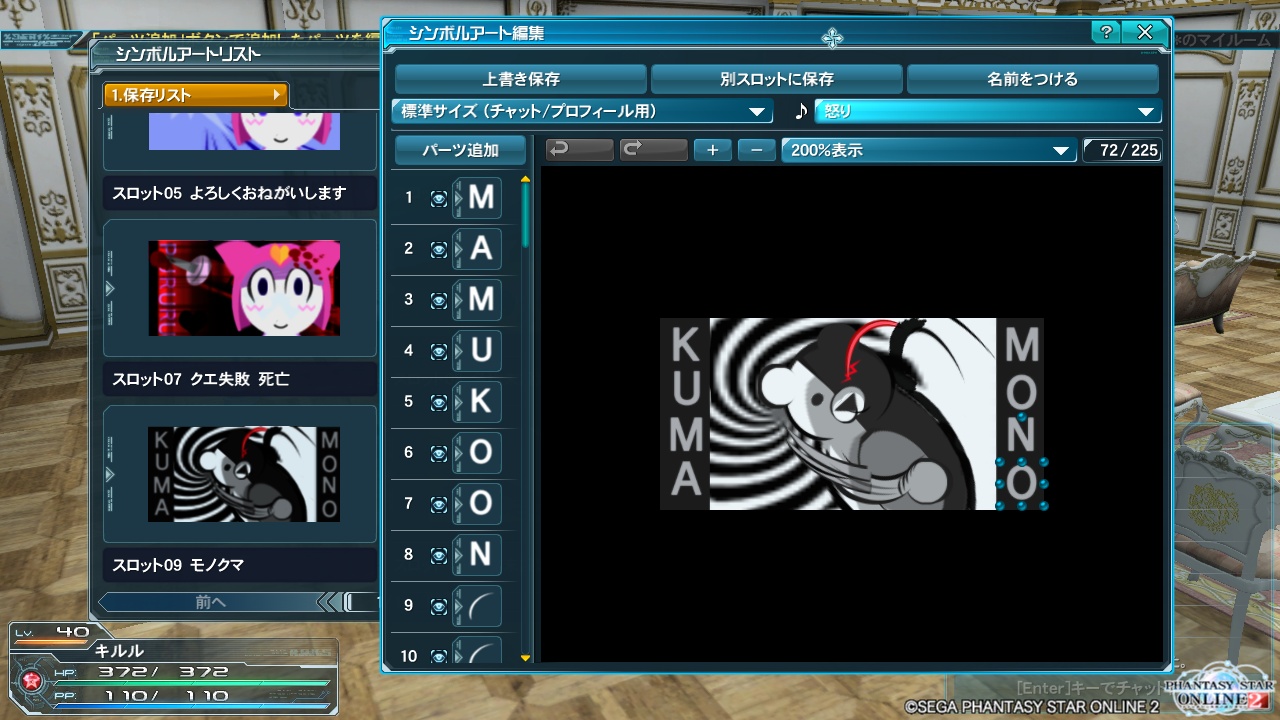Expand the arrow beside the モノクマ thumbnail
Screen dimensions: 1280x720
[x=110, y=474]
